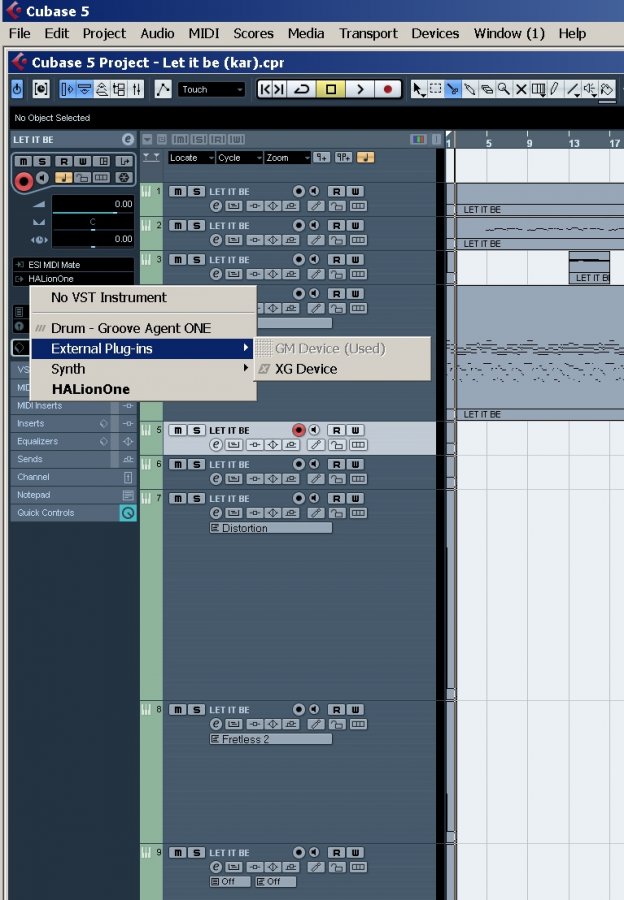Select the Line tool
The image size is (624, 900).
(x=572, y=89)
